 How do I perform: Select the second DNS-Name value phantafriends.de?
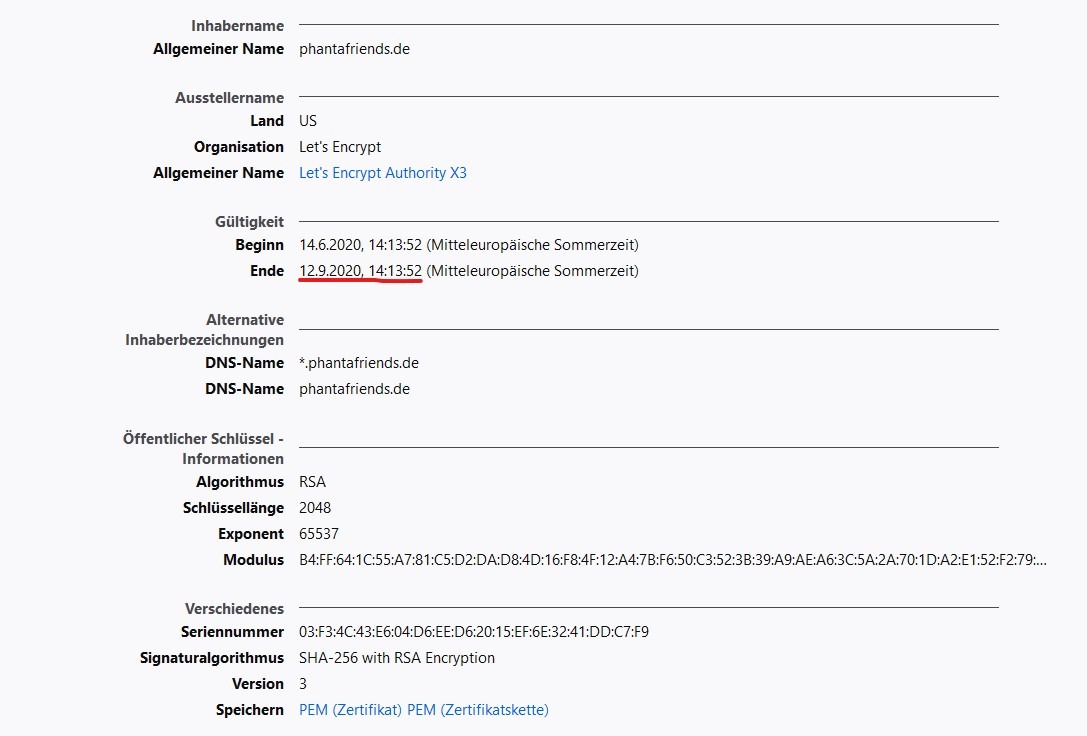[x=354, y=389]
